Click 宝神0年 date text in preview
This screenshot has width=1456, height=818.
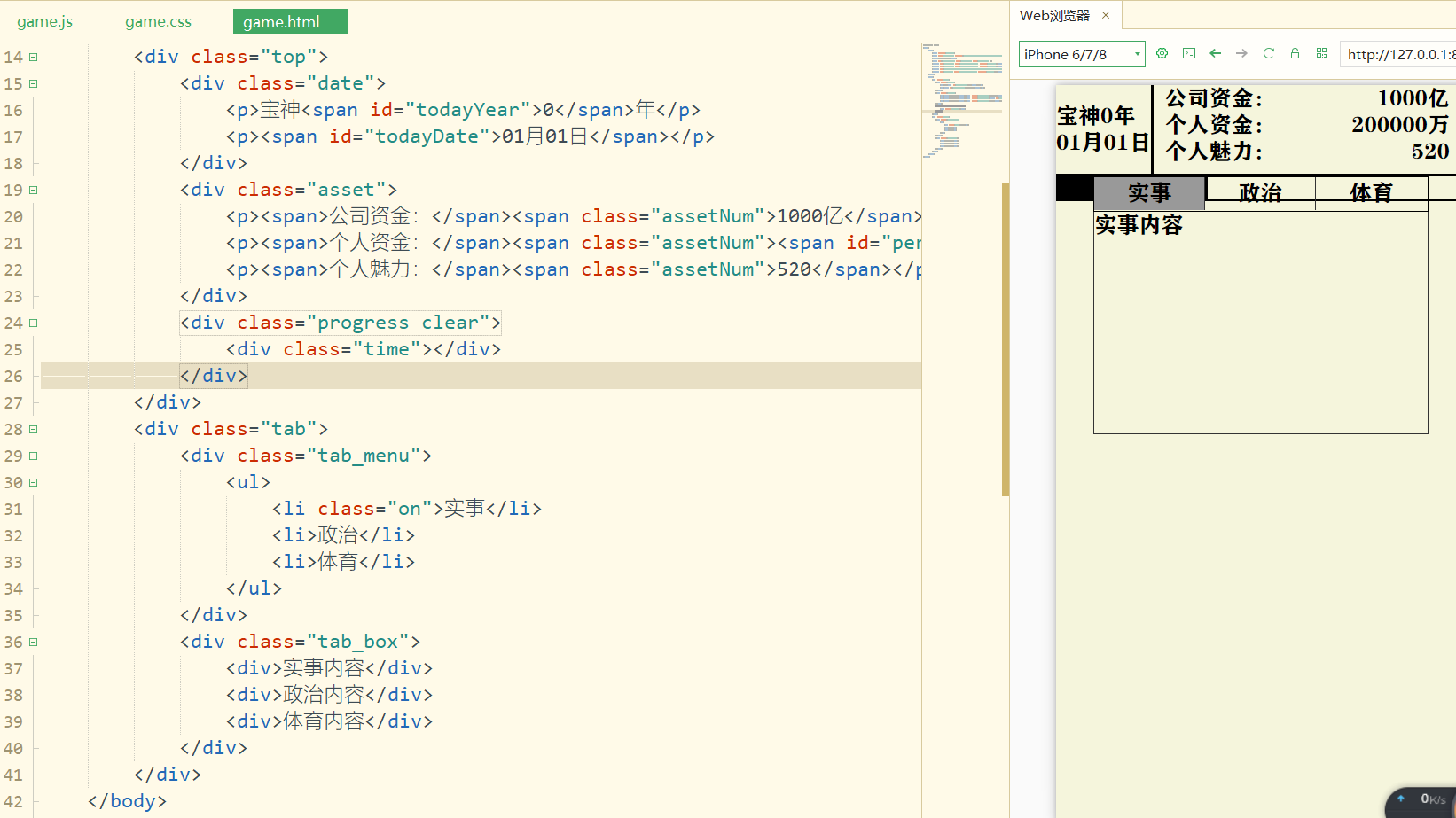coord(1096,116)
